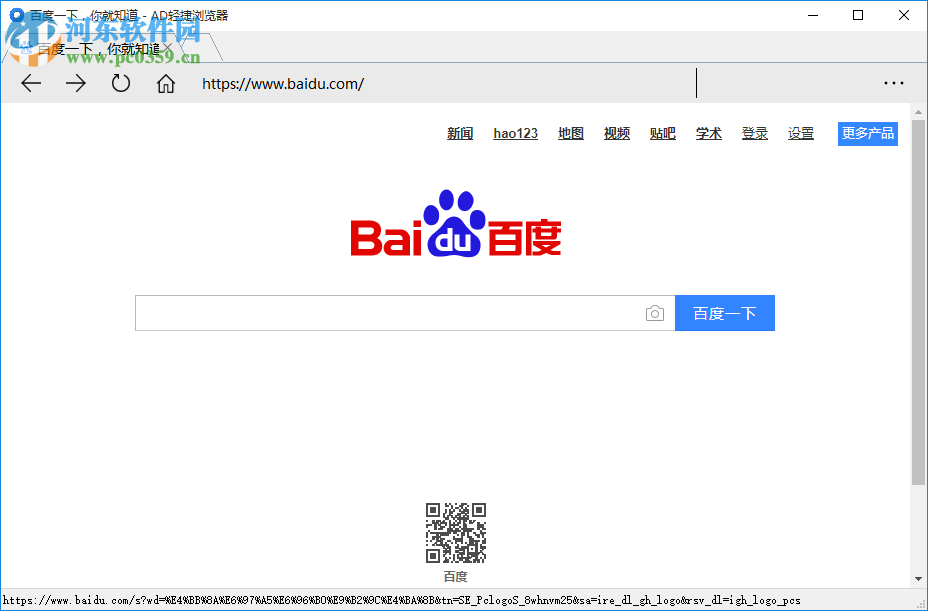The image size is (928, 611).
Task: Click the home icon in the toolbar
Action: coord(166,83)
